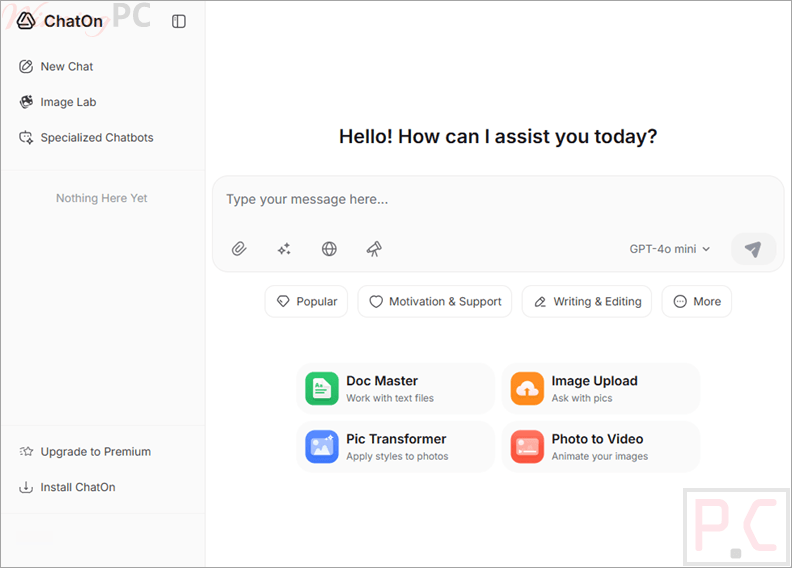
Task: Expand the More categories chip
Action: click(697, 301)
